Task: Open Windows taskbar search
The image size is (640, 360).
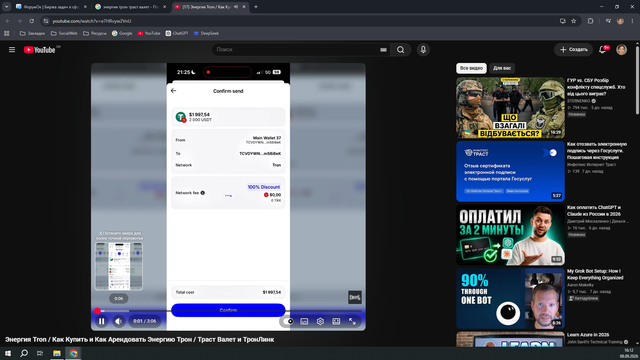Action: (24, 353)
